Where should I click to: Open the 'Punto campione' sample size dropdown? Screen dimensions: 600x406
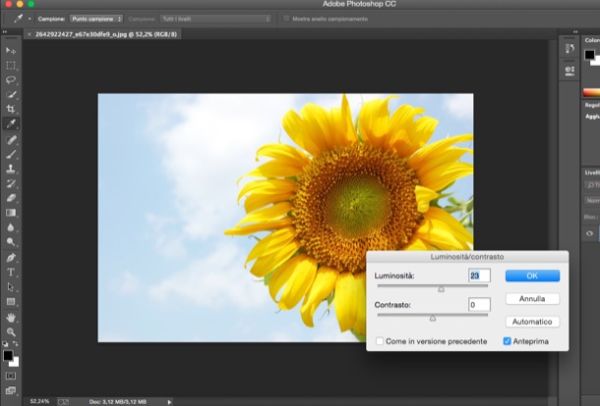(x=96, y=18)
